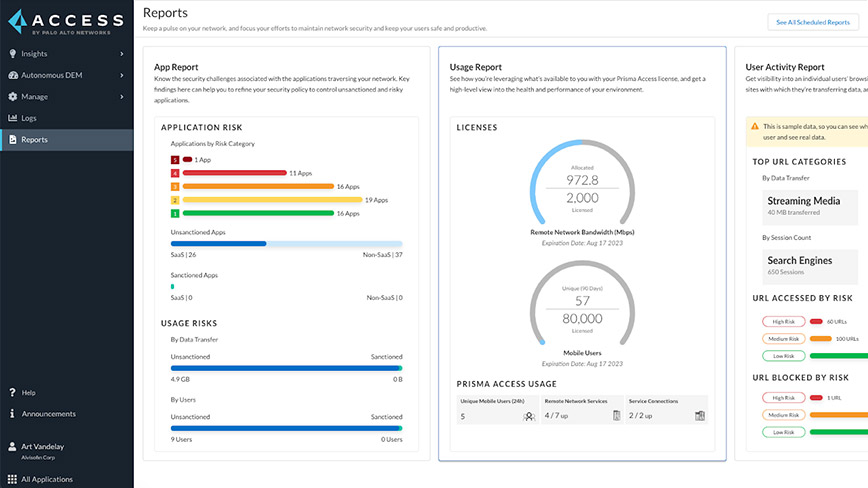Click the Autonomous DEM gauge icon

12,75
